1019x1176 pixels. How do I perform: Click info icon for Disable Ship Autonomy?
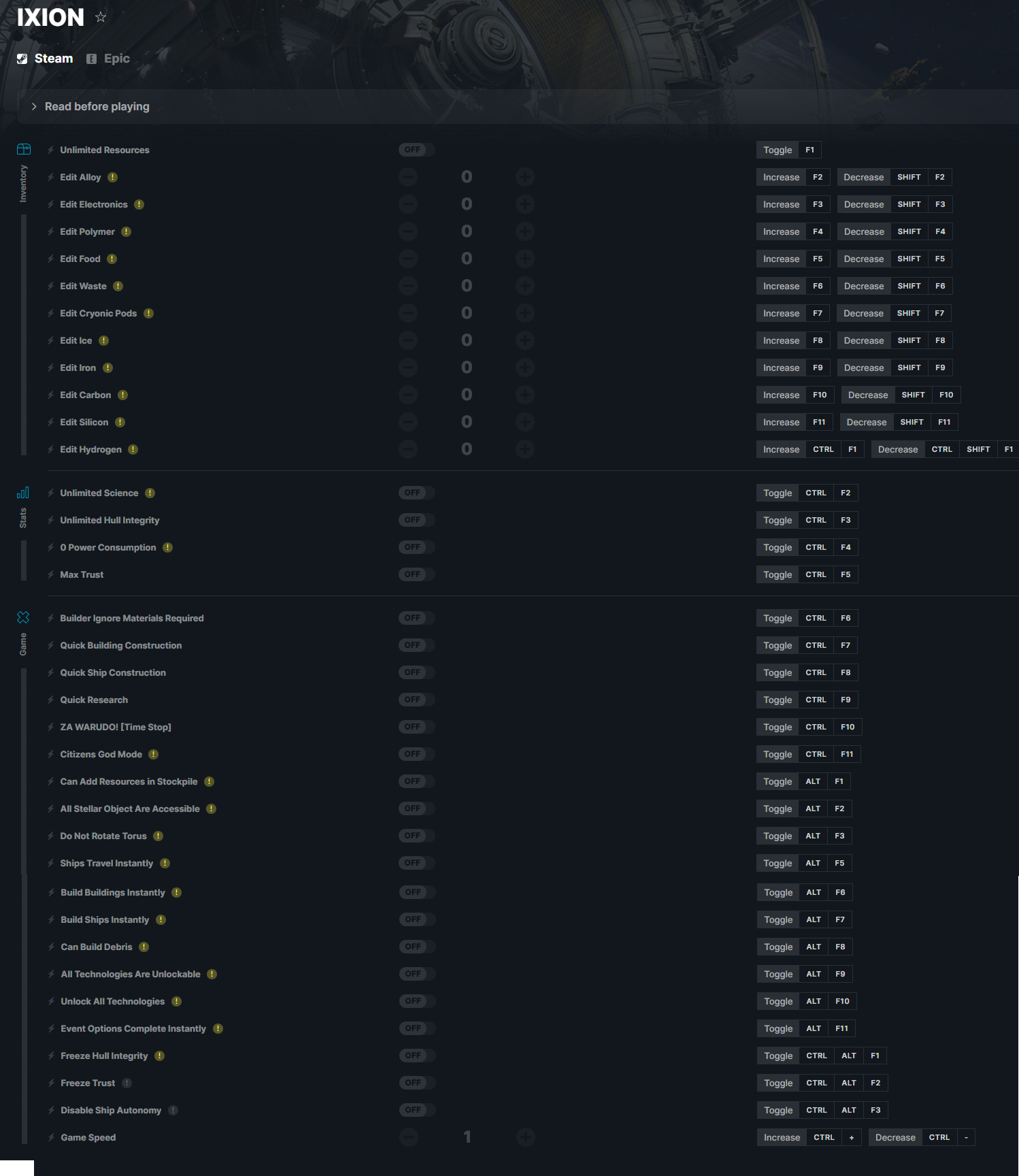click(173, 1110)
